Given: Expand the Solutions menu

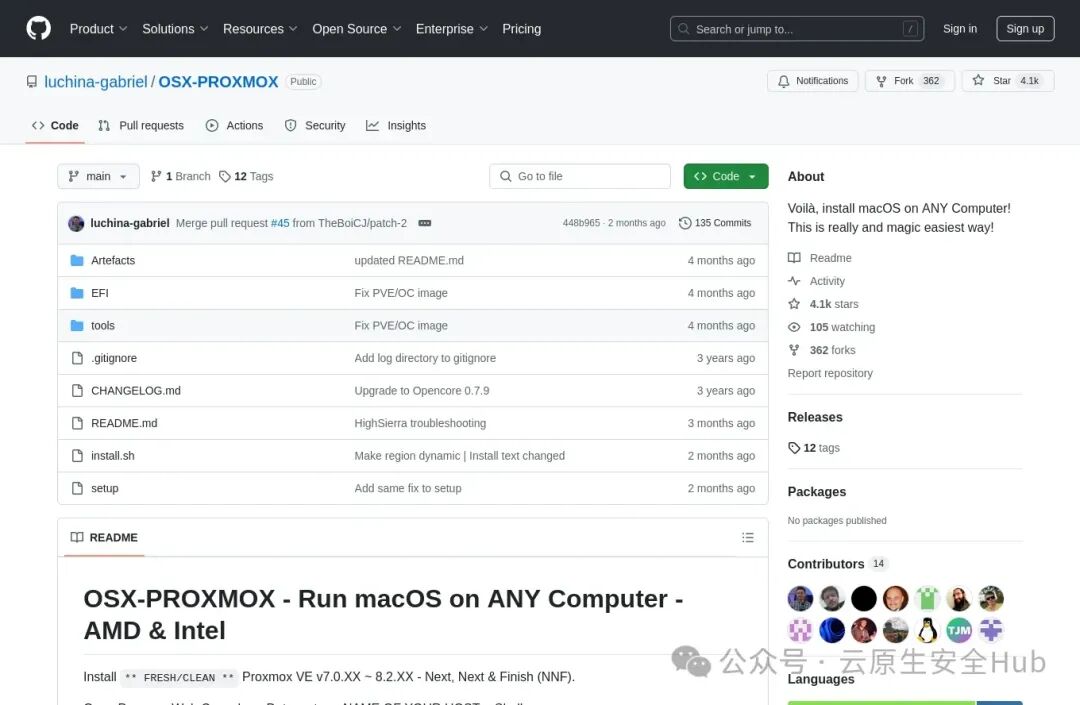Looking at the screenshot, I should 175,29.
